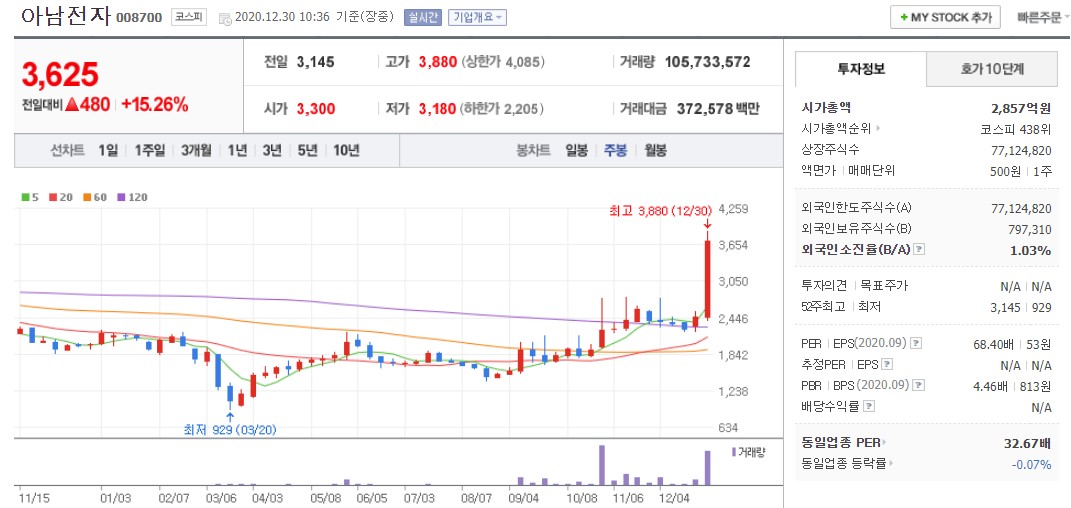Click the 68.40배 PER value

995,343
